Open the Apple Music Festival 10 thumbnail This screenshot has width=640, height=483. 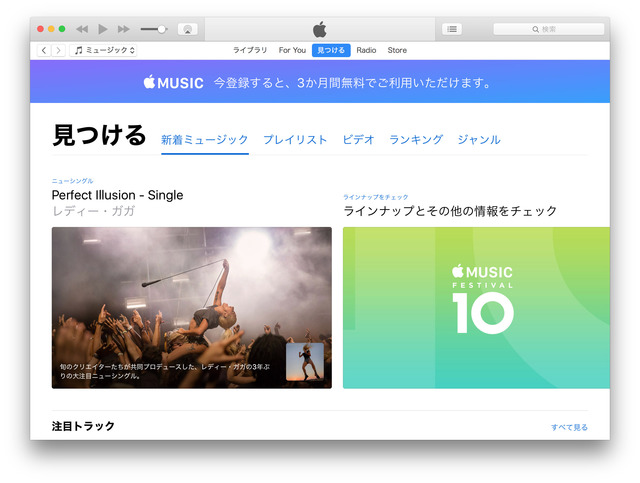[476, 308]
